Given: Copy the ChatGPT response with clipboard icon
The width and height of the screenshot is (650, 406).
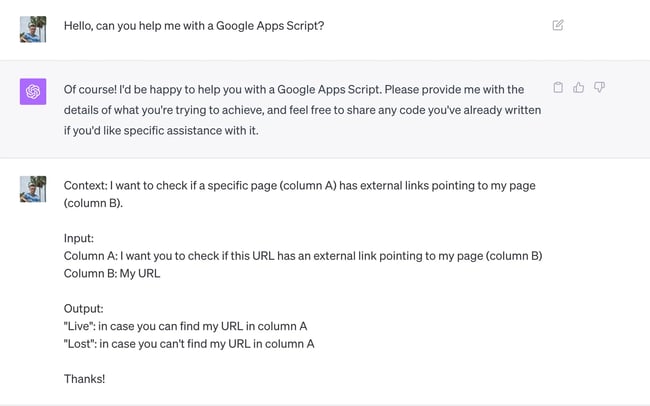Looking at the screenshot, I should point(559,88).
